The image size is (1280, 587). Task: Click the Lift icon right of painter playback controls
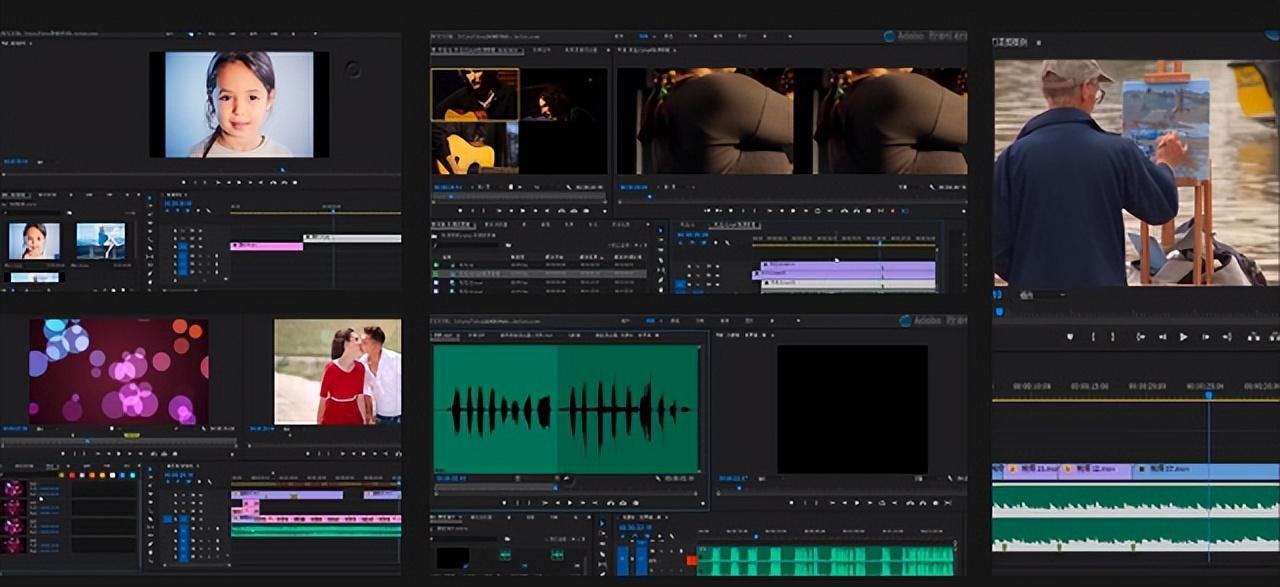click(1253, 337)
